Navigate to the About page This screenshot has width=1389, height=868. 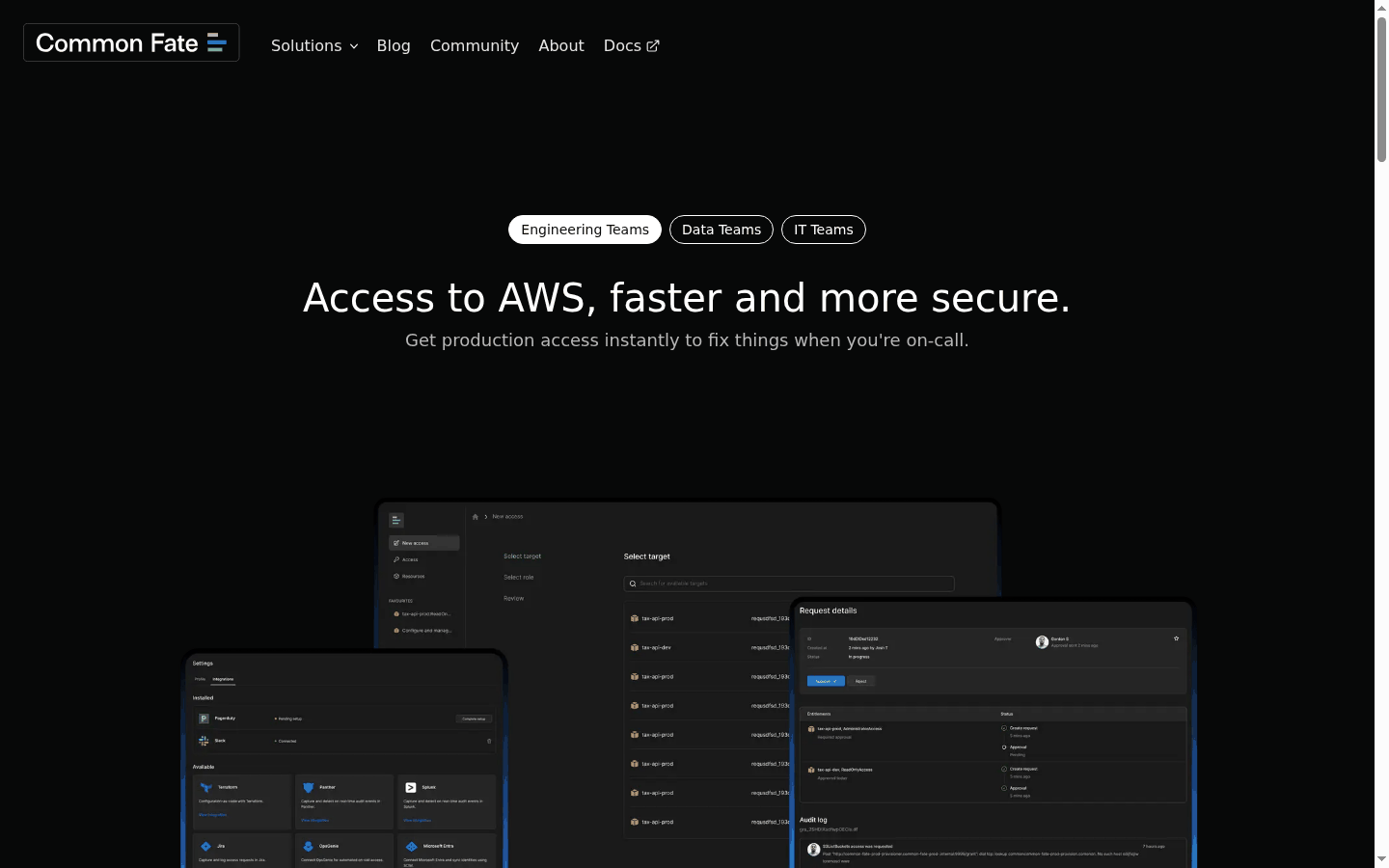(x=561, y=45)
